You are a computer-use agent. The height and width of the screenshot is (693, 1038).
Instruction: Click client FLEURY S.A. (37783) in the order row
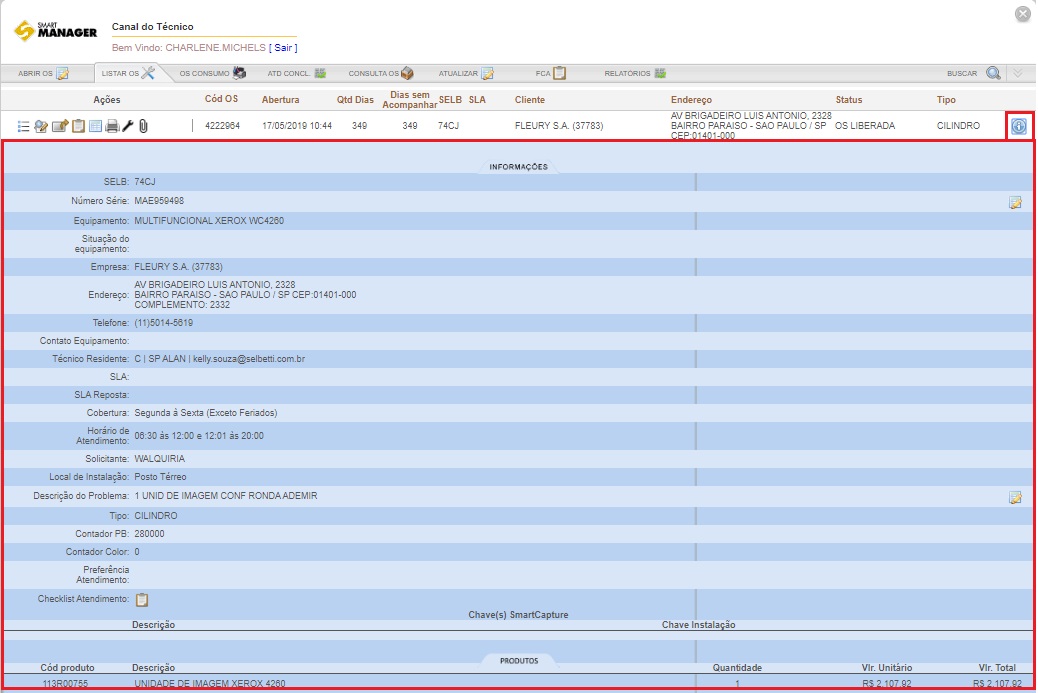559,126
